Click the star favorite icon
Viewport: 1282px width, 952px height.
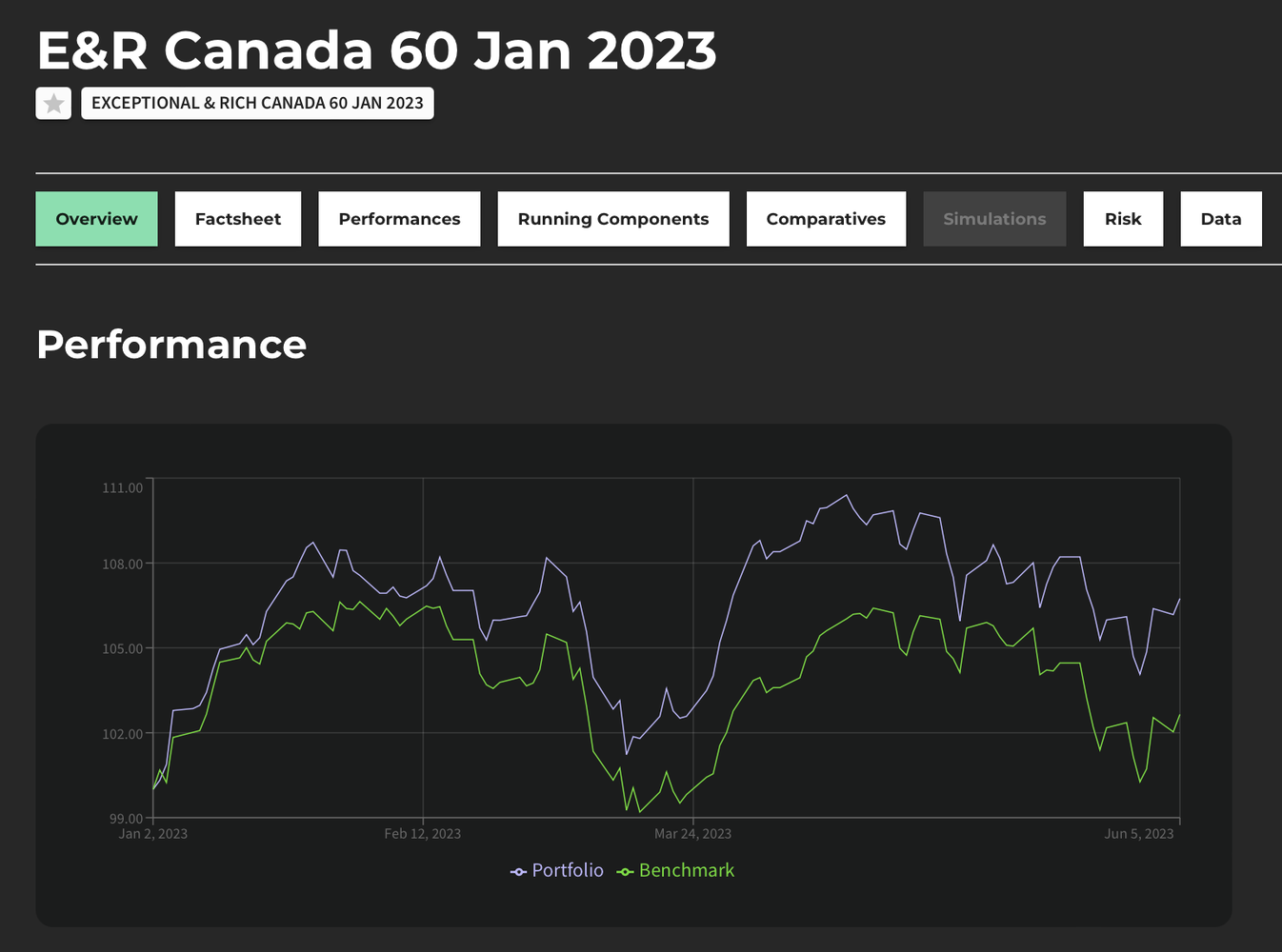pyautogui.click(x=54, y=104)
